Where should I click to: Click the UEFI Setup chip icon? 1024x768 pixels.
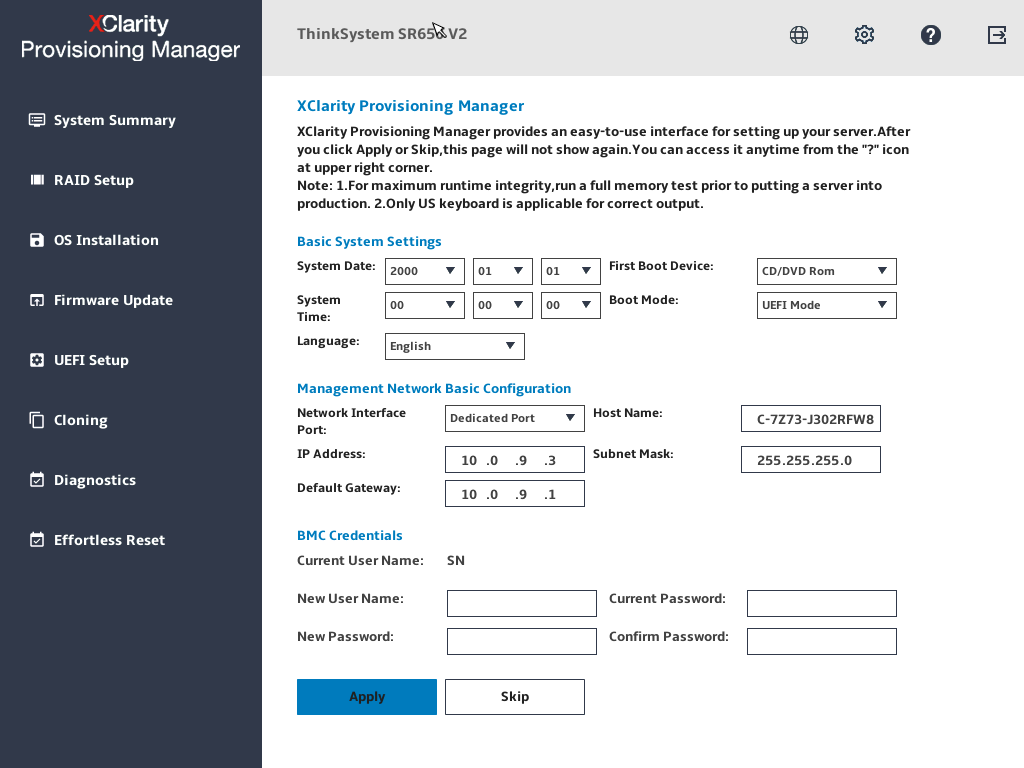(37, 360)
